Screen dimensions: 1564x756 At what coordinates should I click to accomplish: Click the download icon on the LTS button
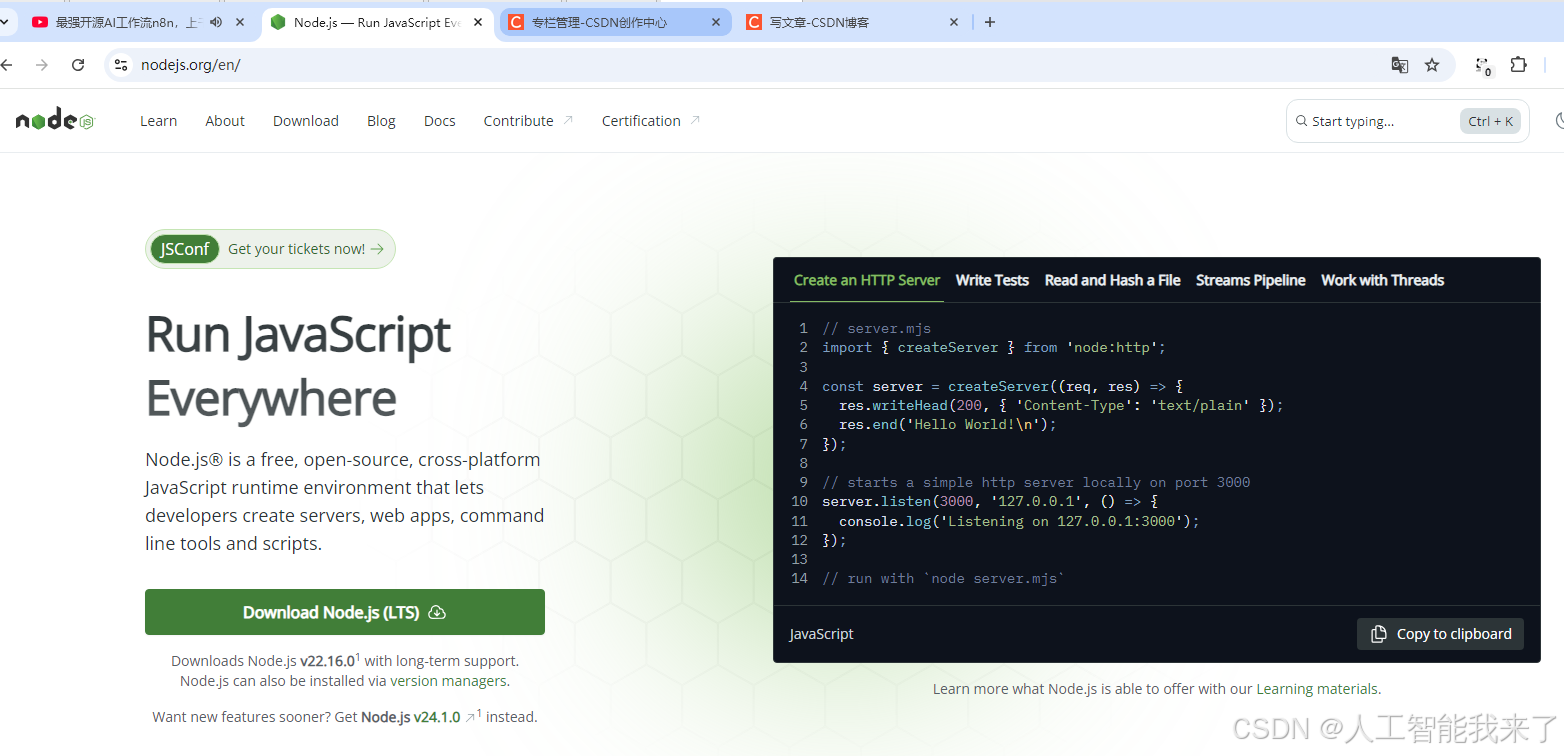click(437, 612)
